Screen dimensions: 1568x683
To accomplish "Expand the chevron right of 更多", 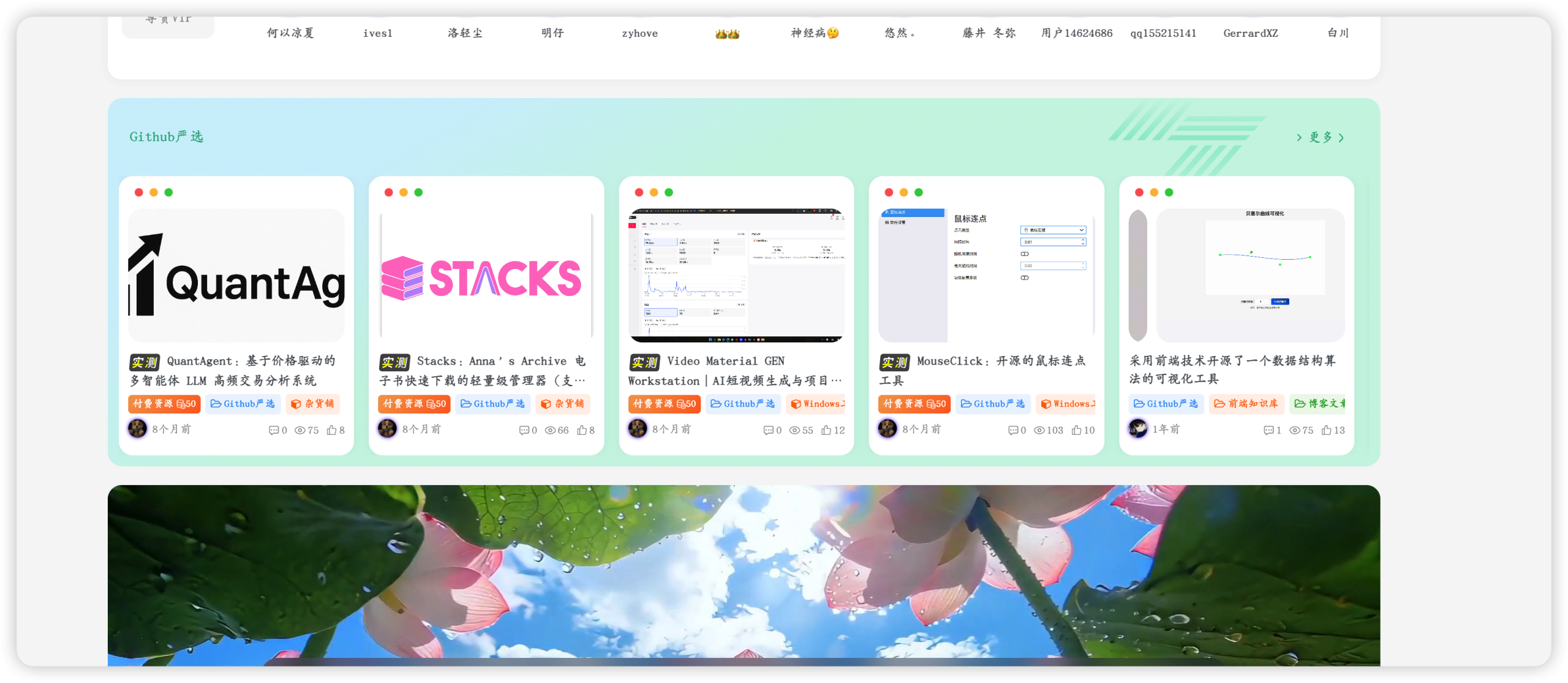I will tap(1341, 138).
